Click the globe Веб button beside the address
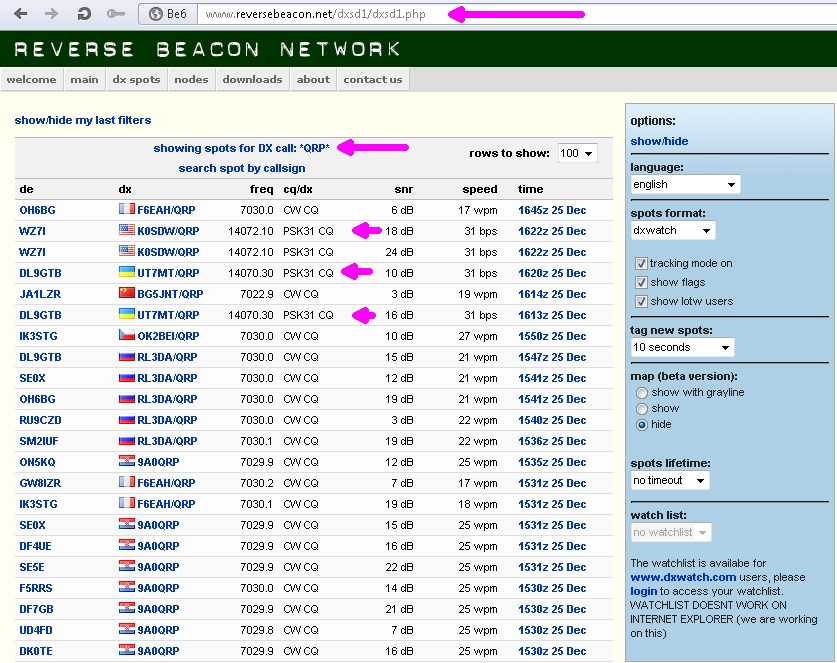 click(168, 14)
